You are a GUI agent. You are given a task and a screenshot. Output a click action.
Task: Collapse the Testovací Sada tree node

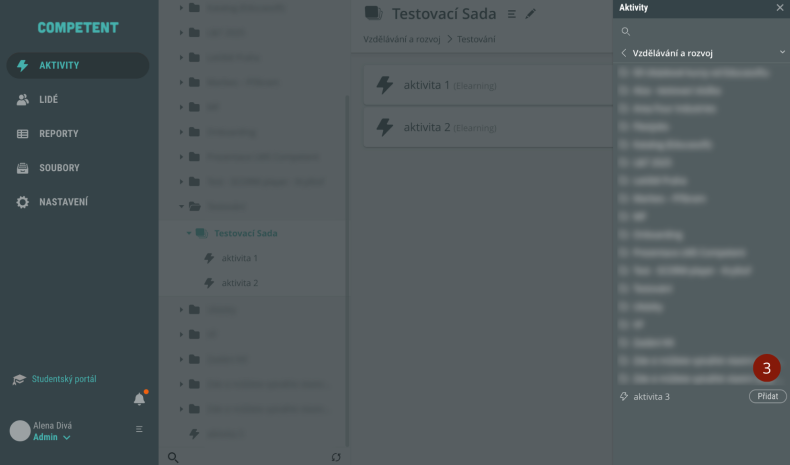[188, 233]
